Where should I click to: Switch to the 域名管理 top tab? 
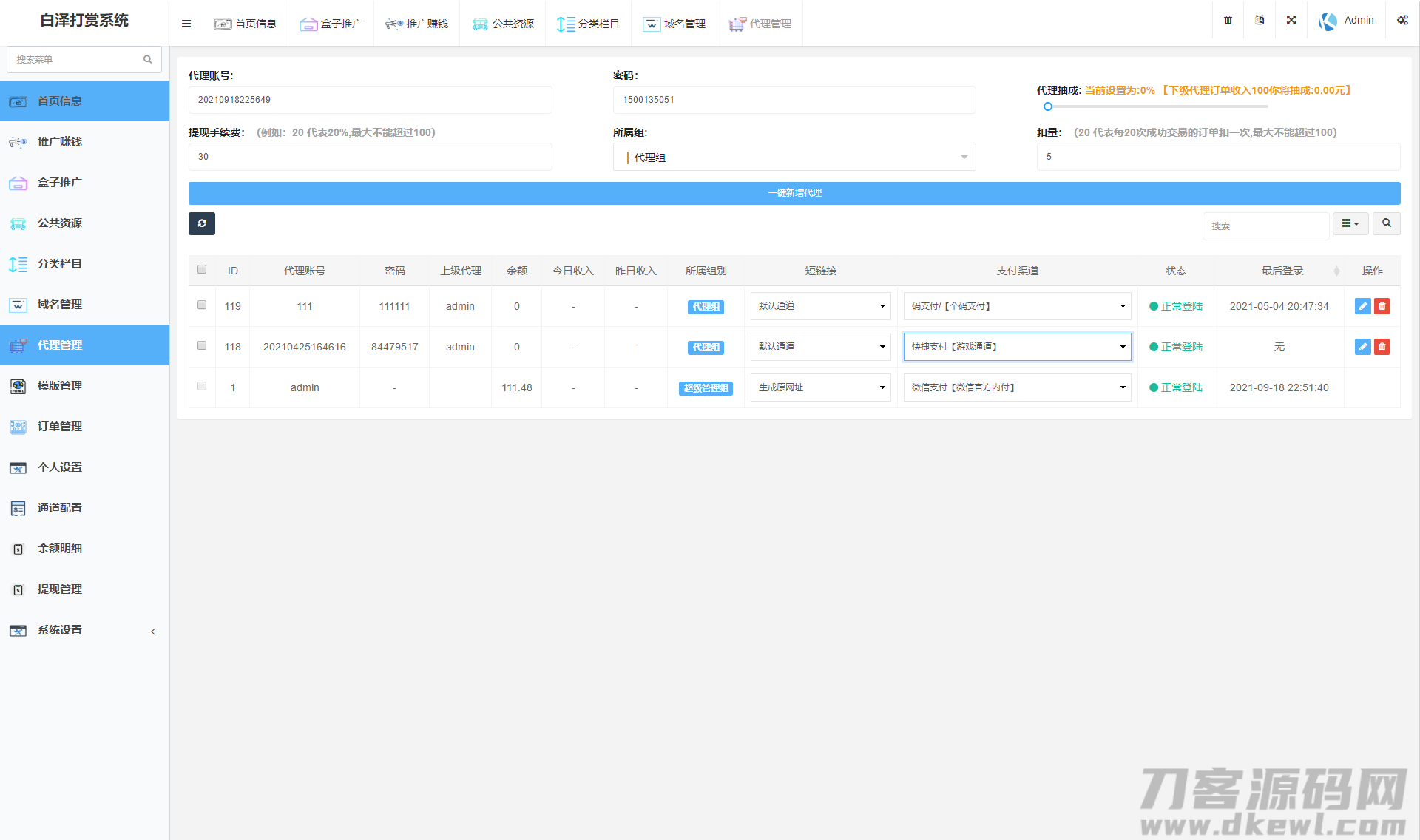674,24
